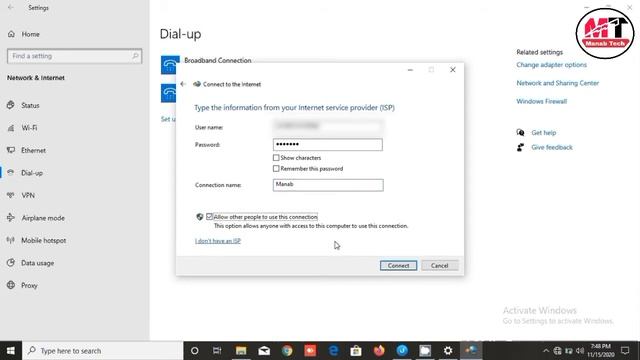
Task: Click the Settings window back arrow
Action: (11, 8)
